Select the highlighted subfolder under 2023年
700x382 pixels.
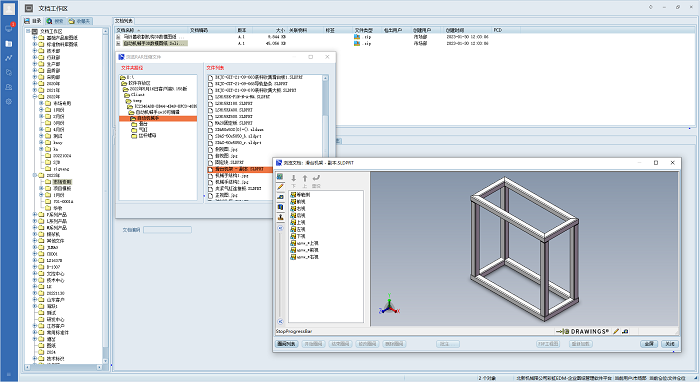pyautogui.click(x=62, y=182)
